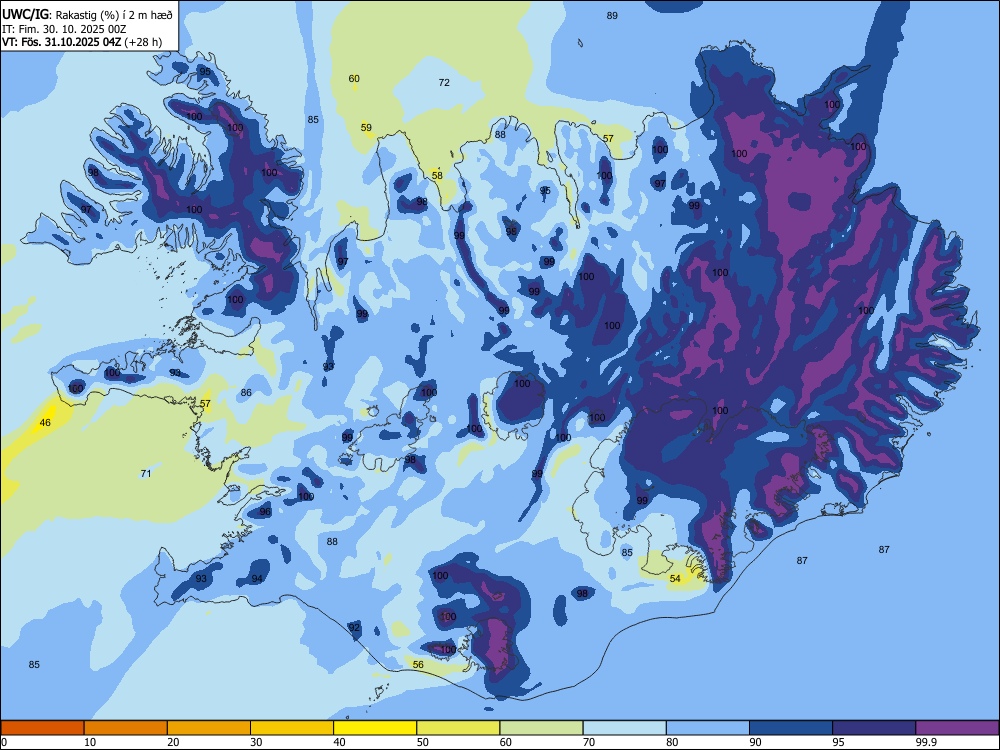Select the purple above-99.9 legend swatch
The image size is (1000, 750).
click(x=957, y=728)
